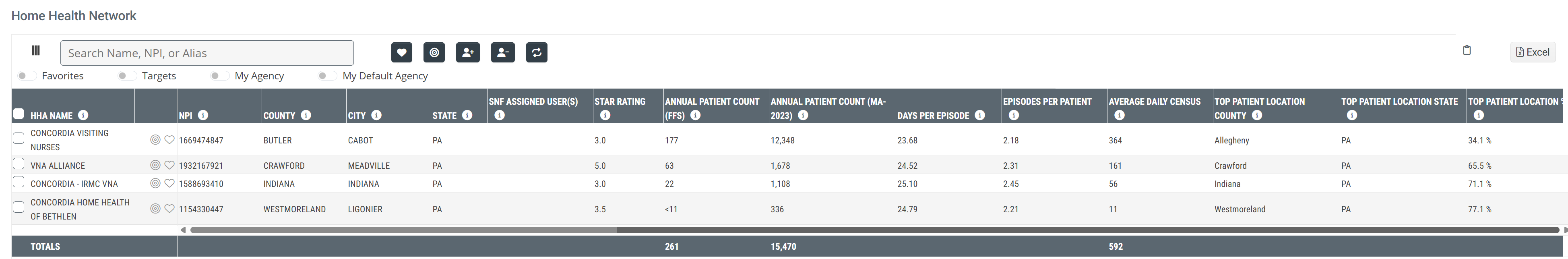Click the remove user toolbar icon
The height and width of the screenshot is (259, 1568).
tap(503, 52)
